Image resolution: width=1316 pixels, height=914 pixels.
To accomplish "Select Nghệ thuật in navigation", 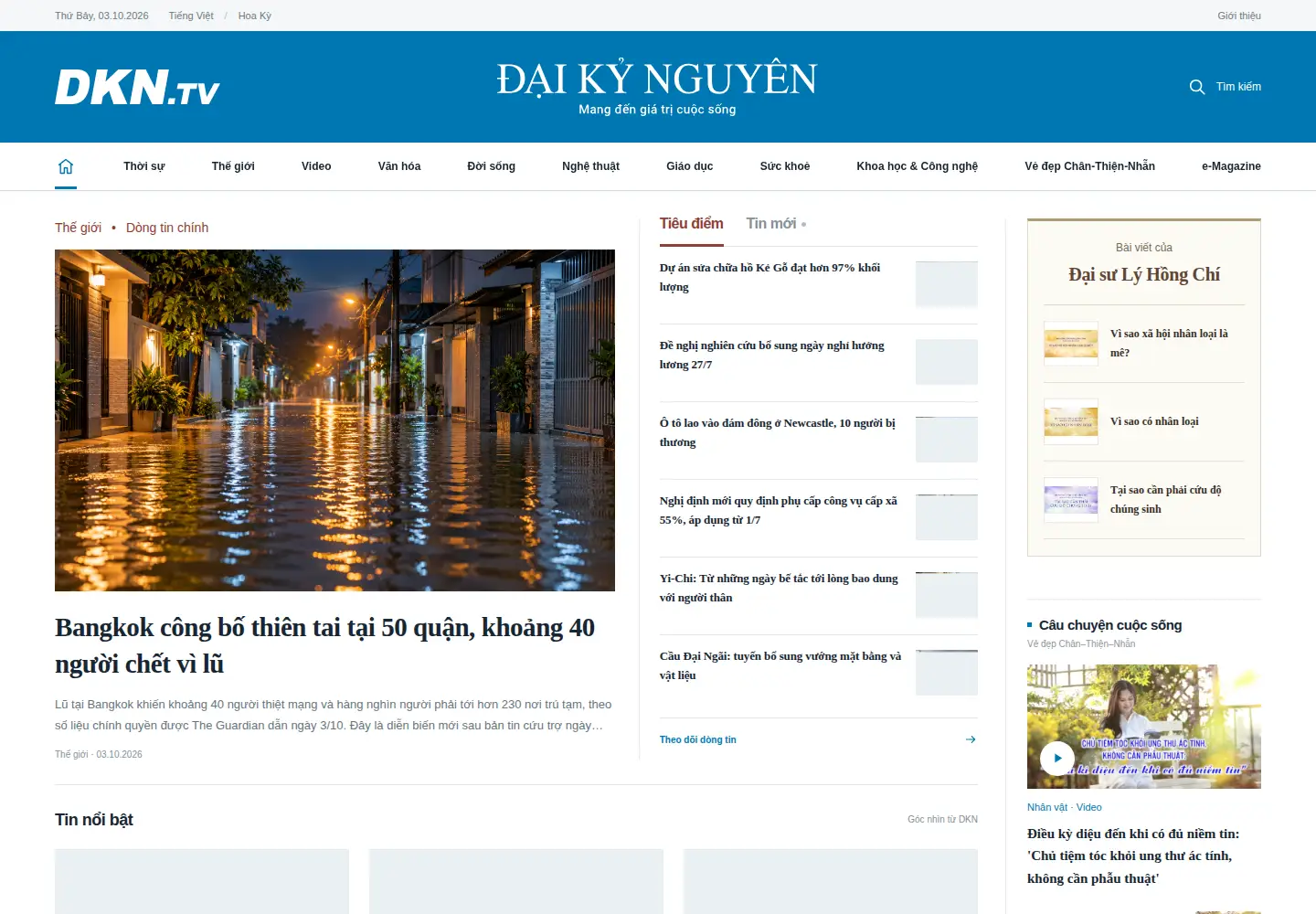I will (590, 166).
